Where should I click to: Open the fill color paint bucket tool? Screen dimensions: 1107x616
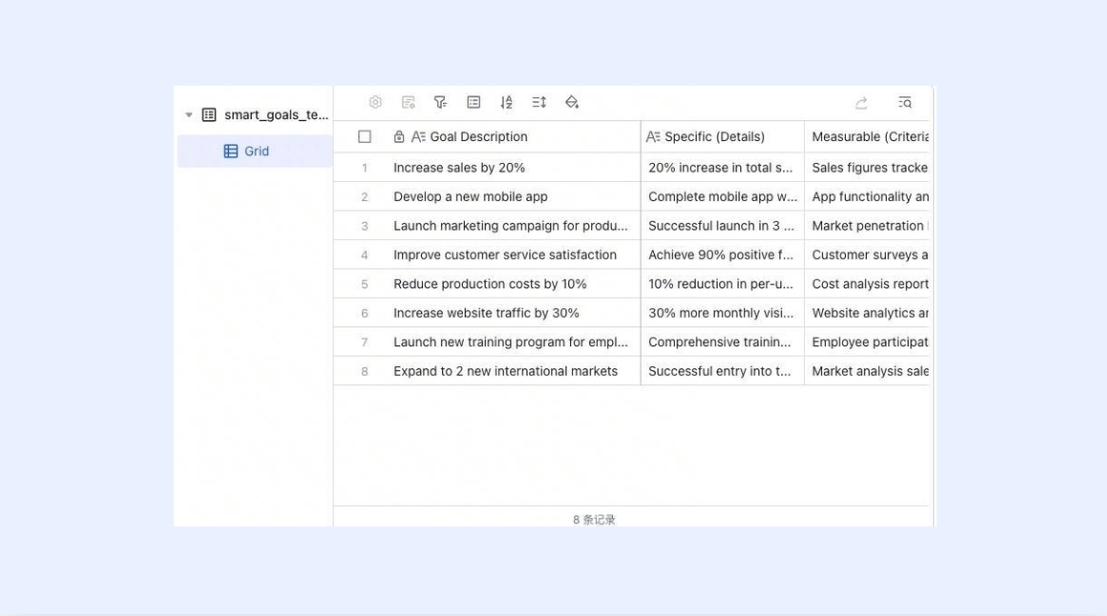(572, 102)
